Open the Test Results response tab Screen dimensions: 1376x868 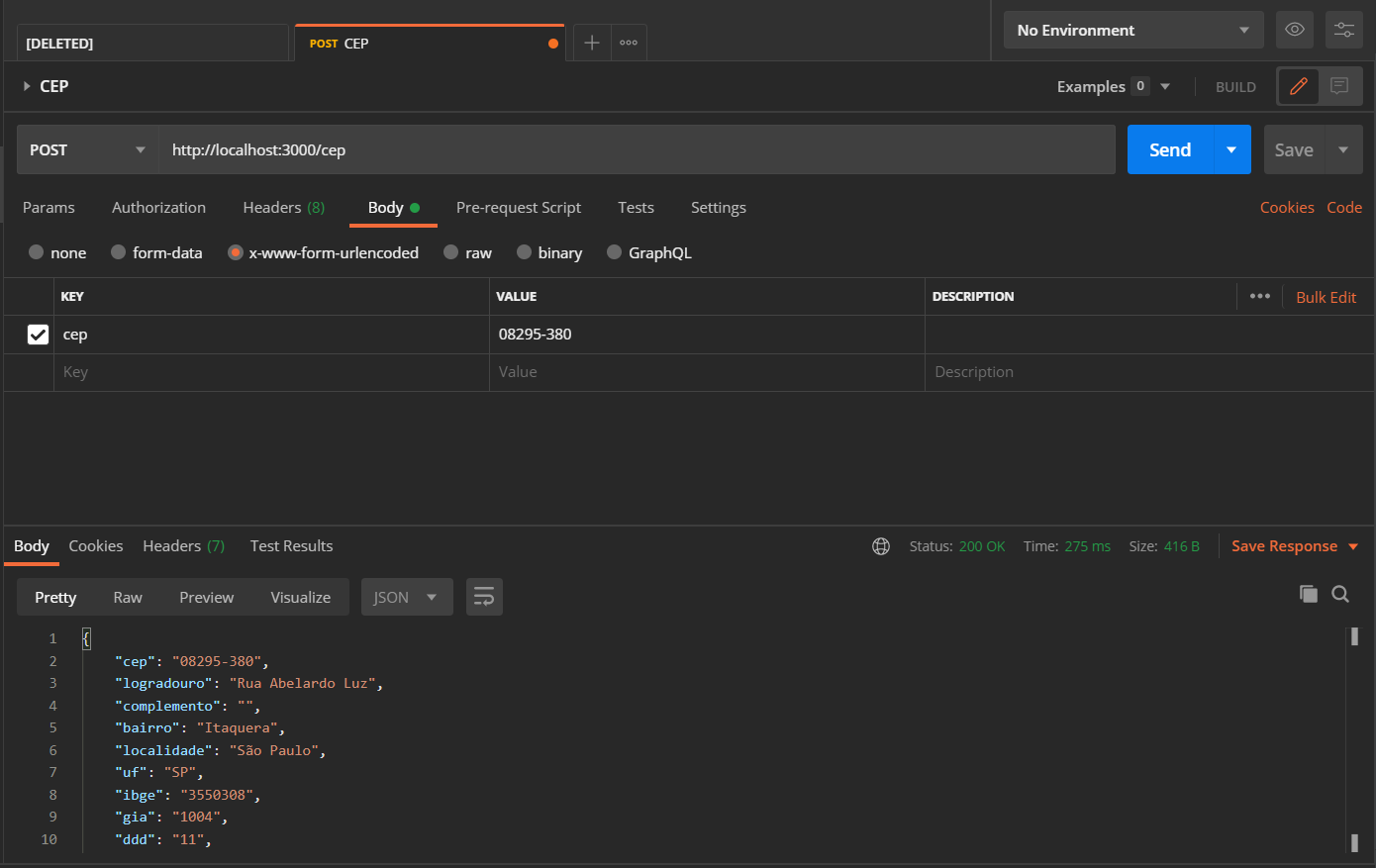(291, 546)
